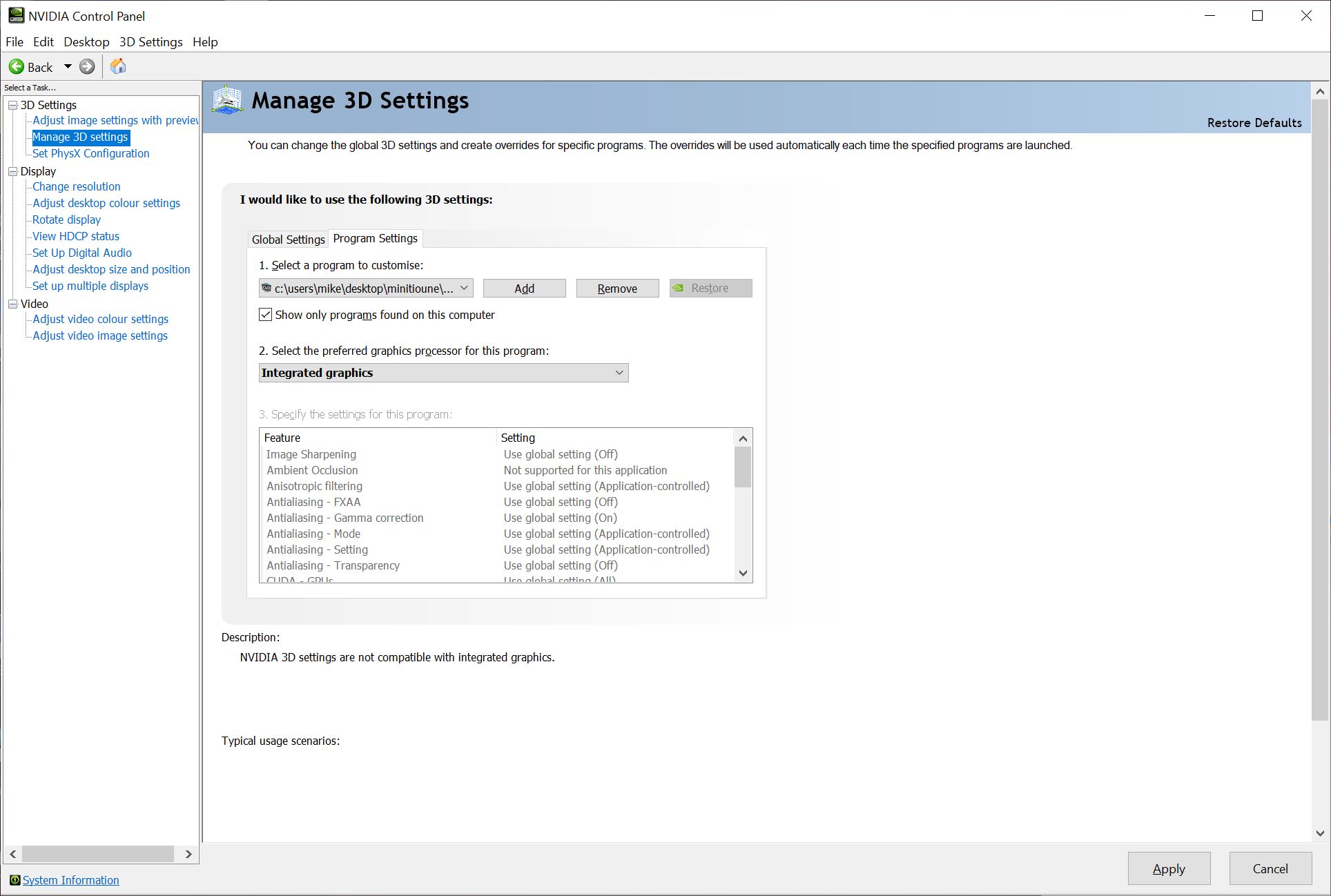Click the Restore Defaults button icon
This screenshot has height=896, width=1331.
point(1254,122)
